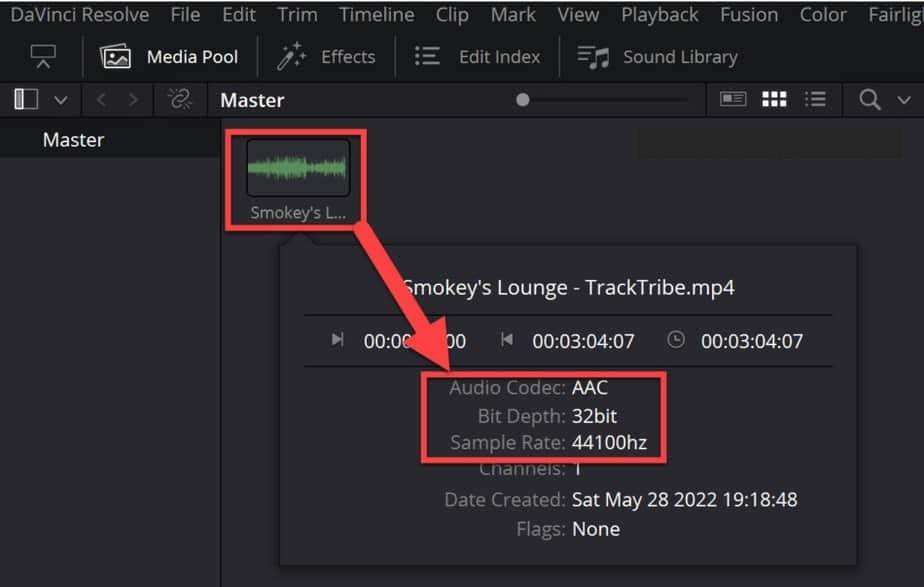The width and height of the screenshot is (924, 587).
Task: Open the Mark menu
Action: 513,15
